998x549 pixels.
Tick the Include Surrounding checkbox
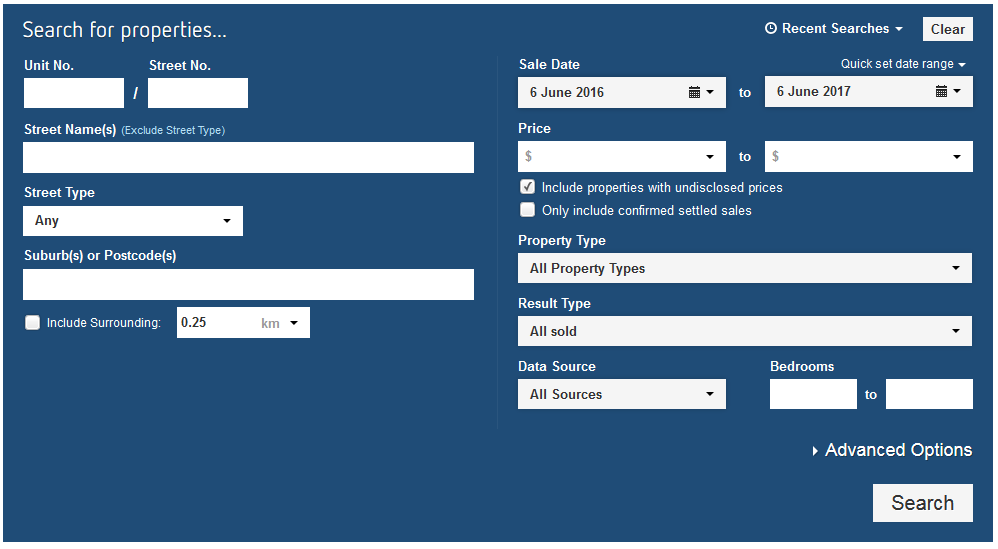tap(33, 322)
